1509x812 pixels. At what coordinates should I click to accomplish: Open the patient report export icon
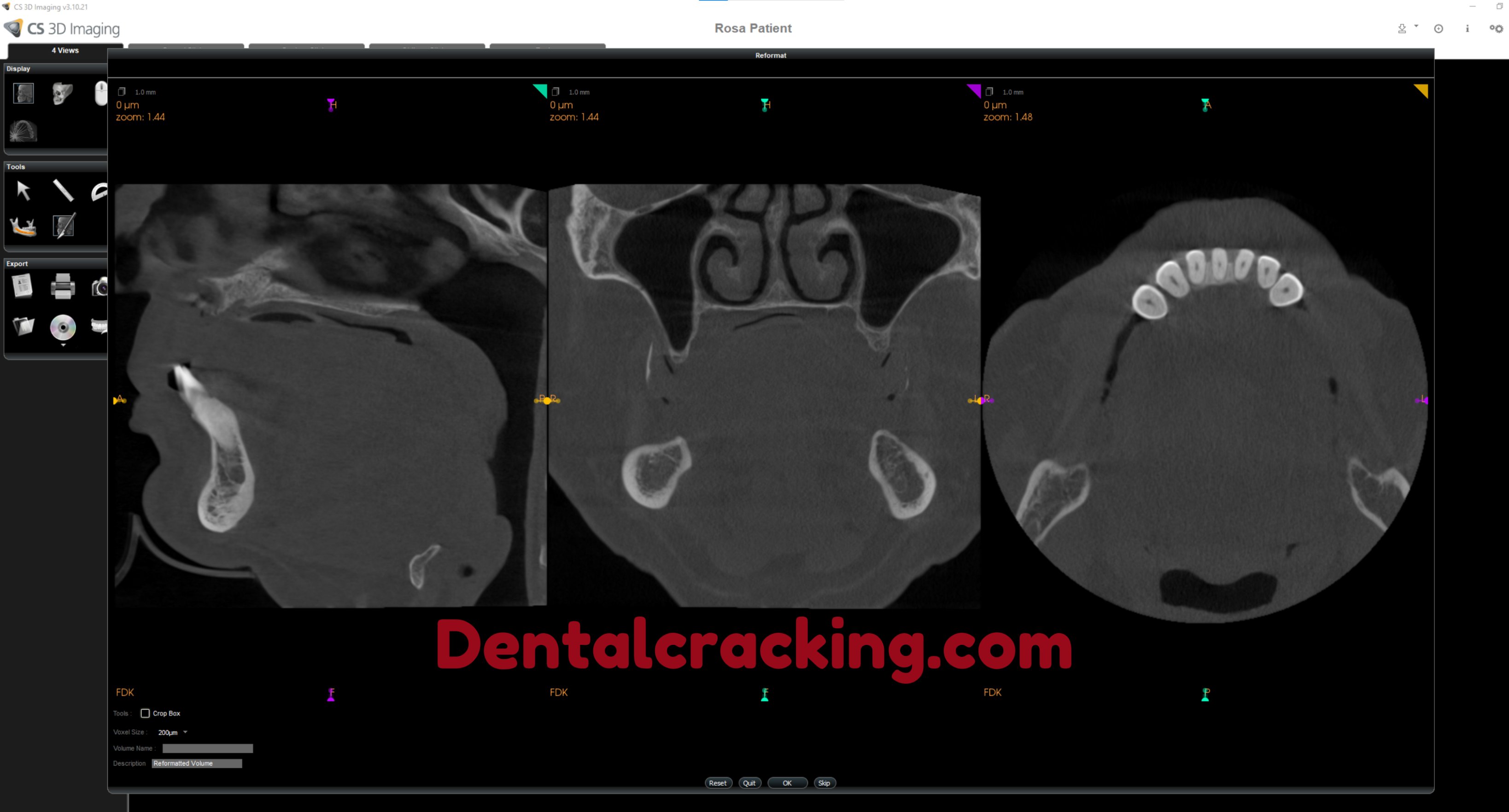pos(22,286)
